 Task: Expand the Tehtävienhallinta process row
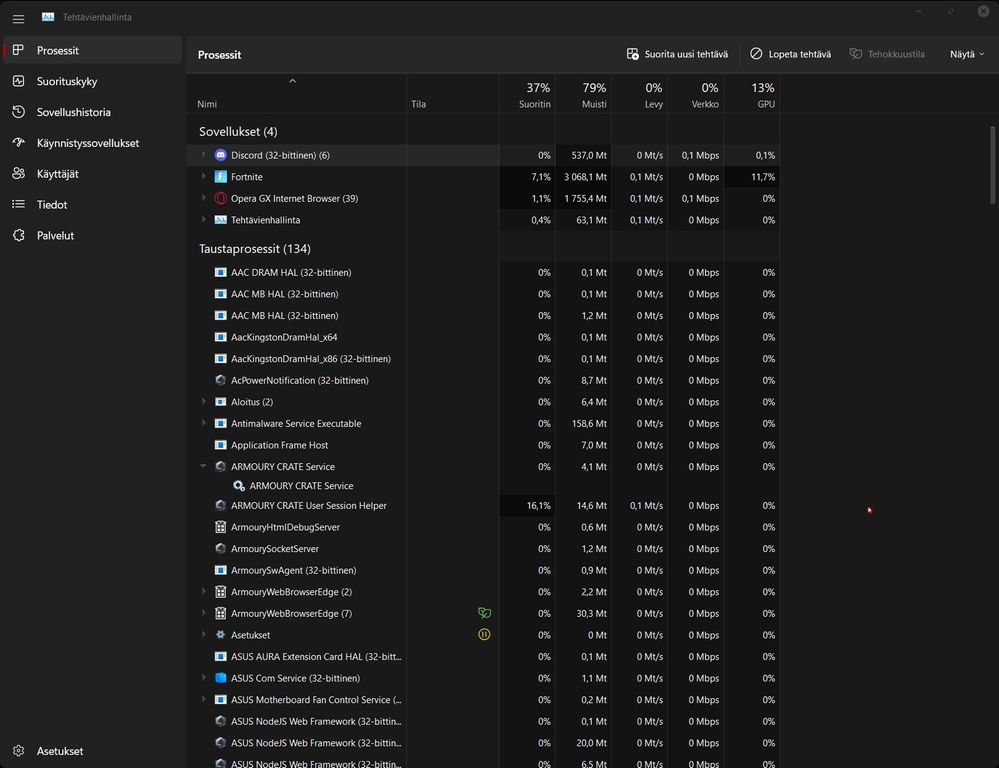click(204, 220)
